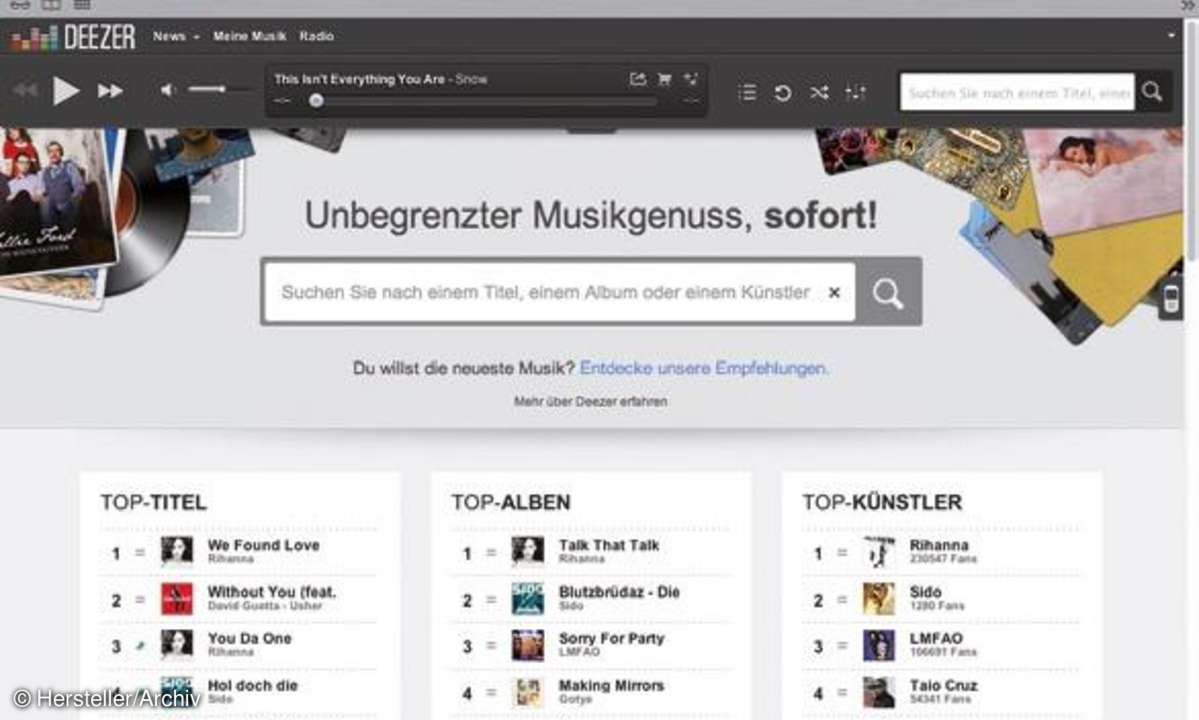Click David Guetta - Usher artist text
The width and height of the screenshot is (1199, 720).
tap(265, 605)
